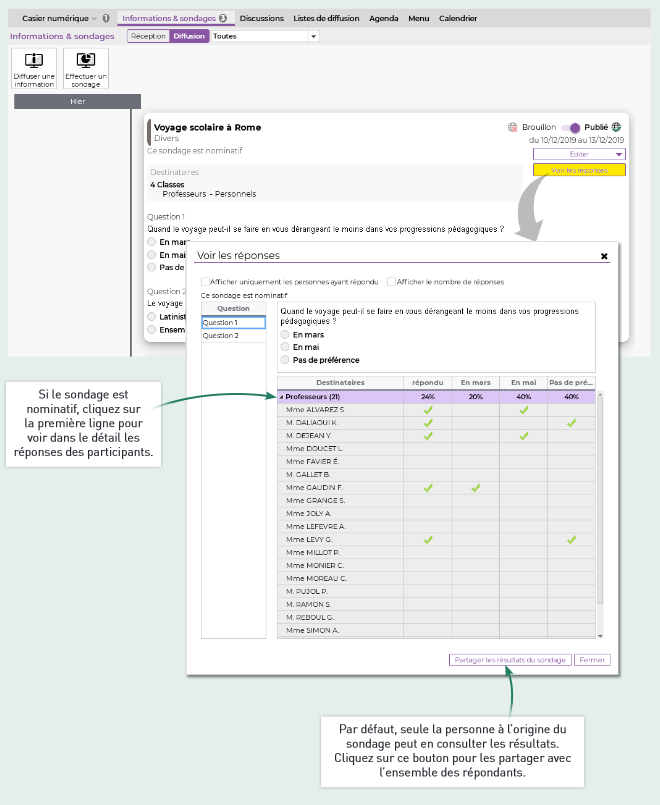The image size is (660, 805).
Task: Check Afficher le nombre de réponses
Action: coord(392,281)
